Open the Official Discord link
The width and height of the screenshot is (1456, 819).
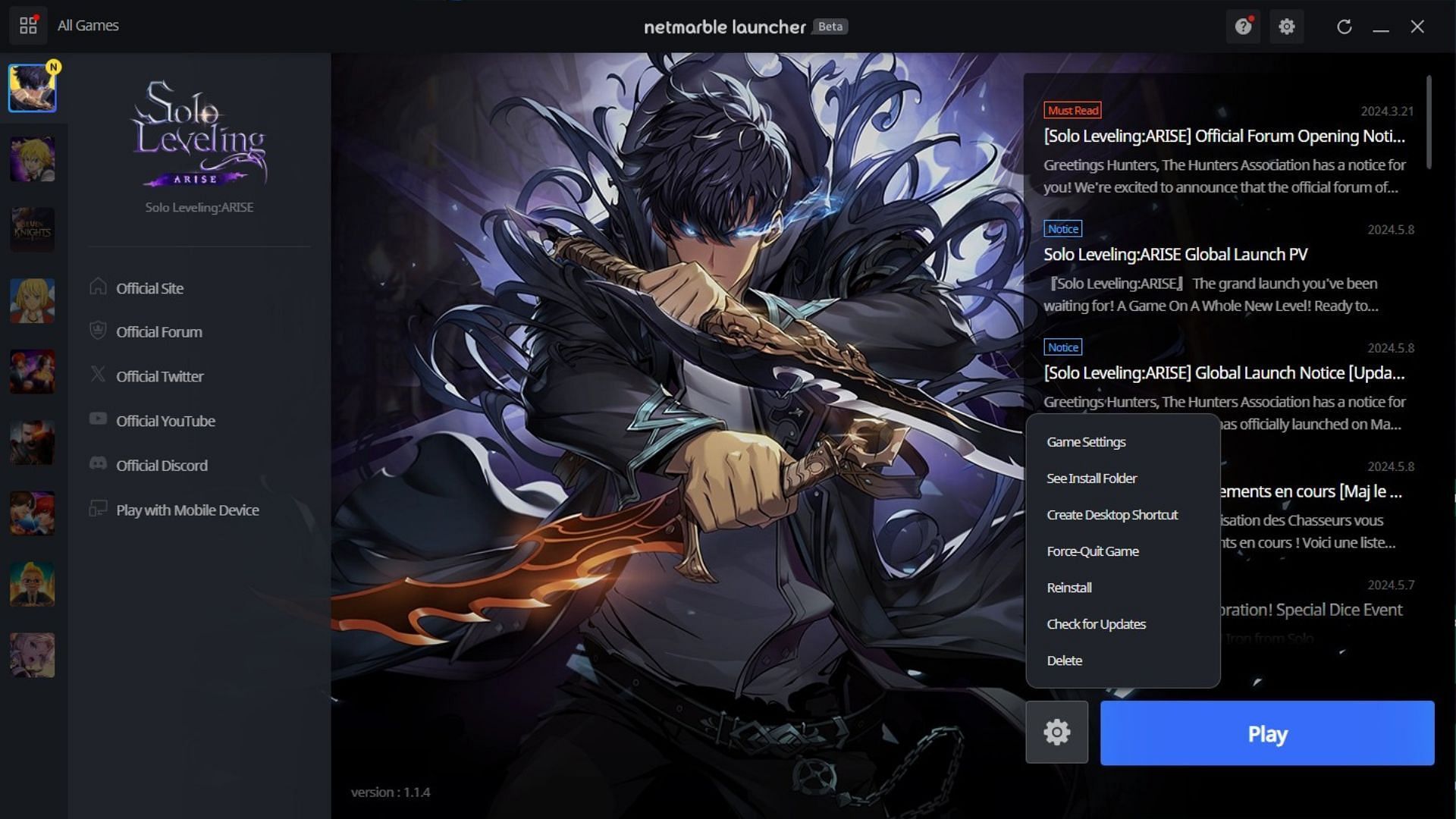click(x=161, y=465)
